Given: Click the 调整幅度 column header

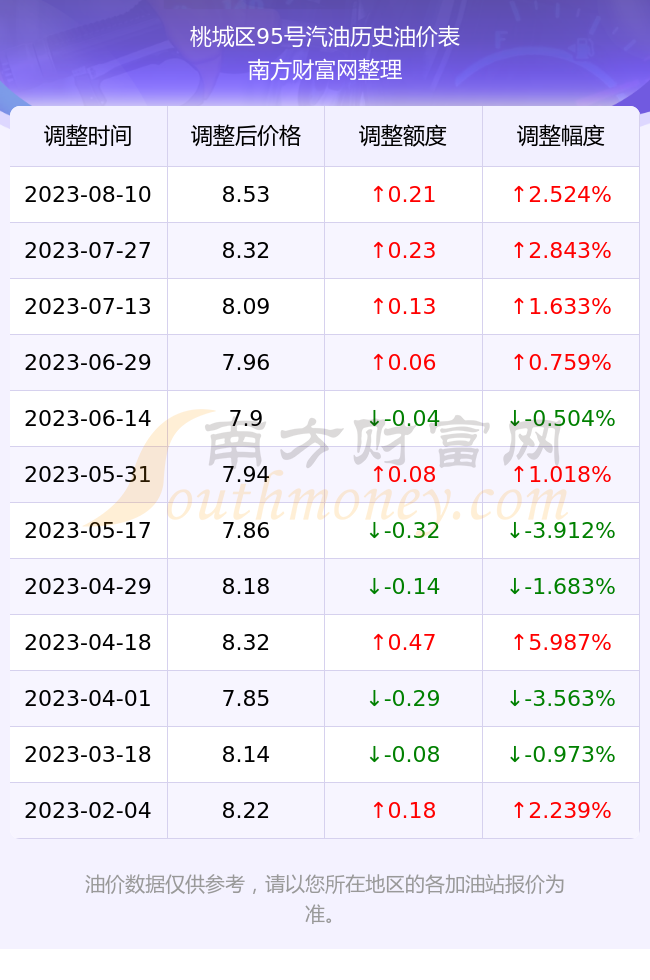Looking at the screenshot, I should click(561, 136).
